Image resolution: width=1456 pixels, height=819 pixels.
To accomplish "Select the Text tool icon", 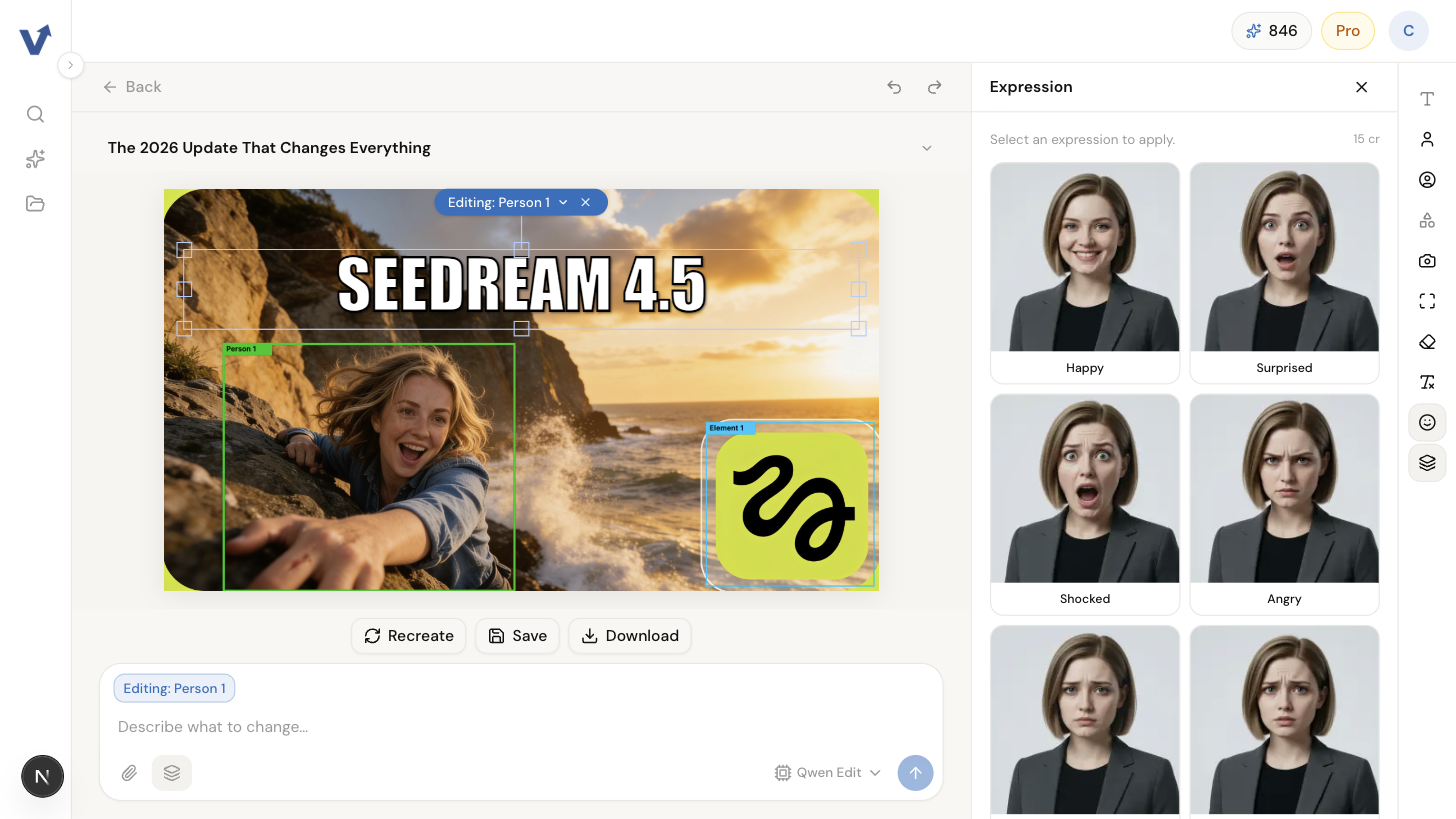I will [x=1427, y=99].
